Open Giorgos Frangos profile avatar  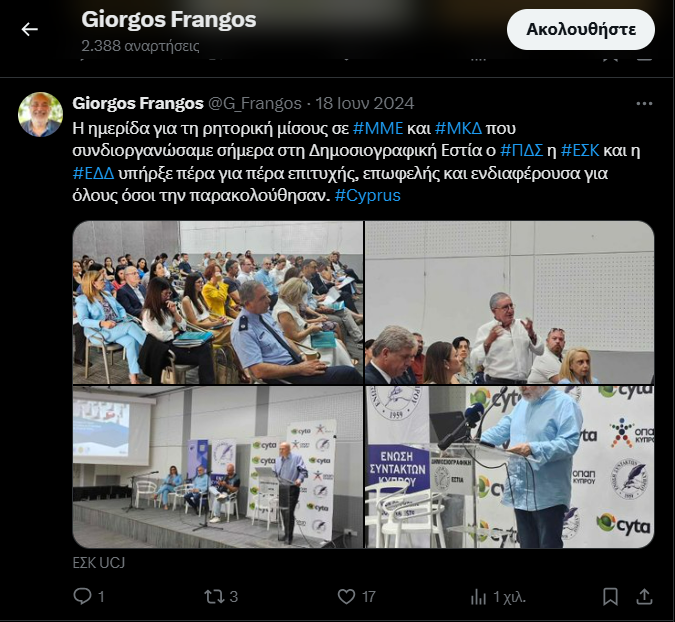pyautogui.click(x=40, y=114)
